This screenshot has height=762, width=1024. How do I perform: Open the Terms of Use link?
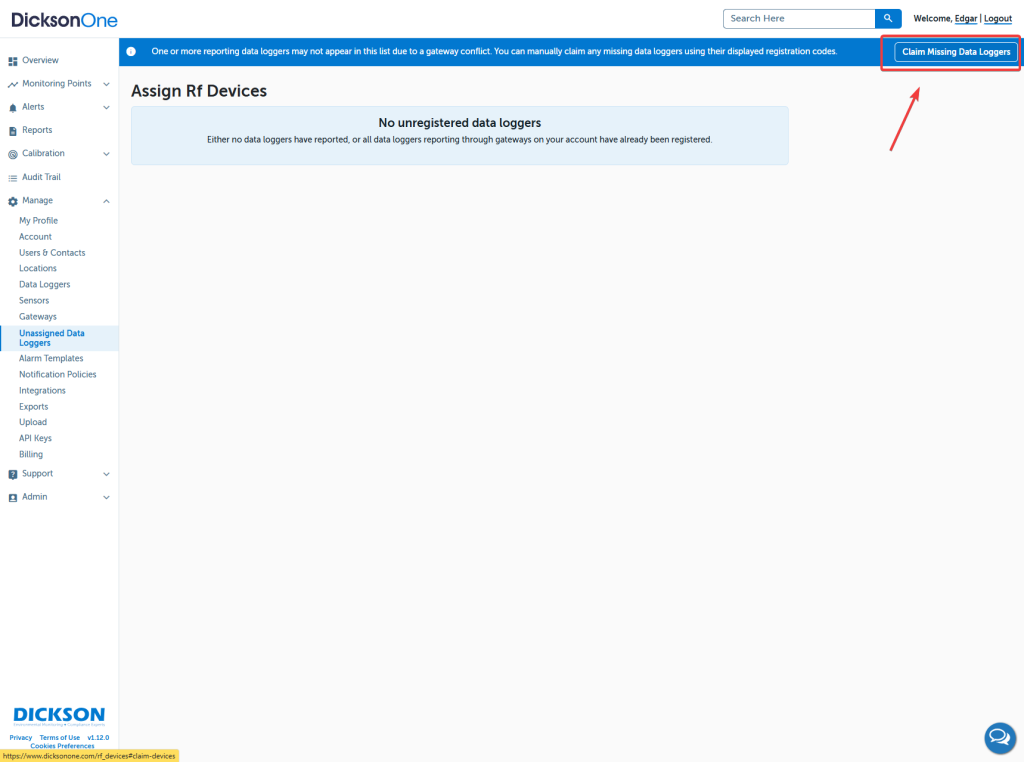click(60, 738)
